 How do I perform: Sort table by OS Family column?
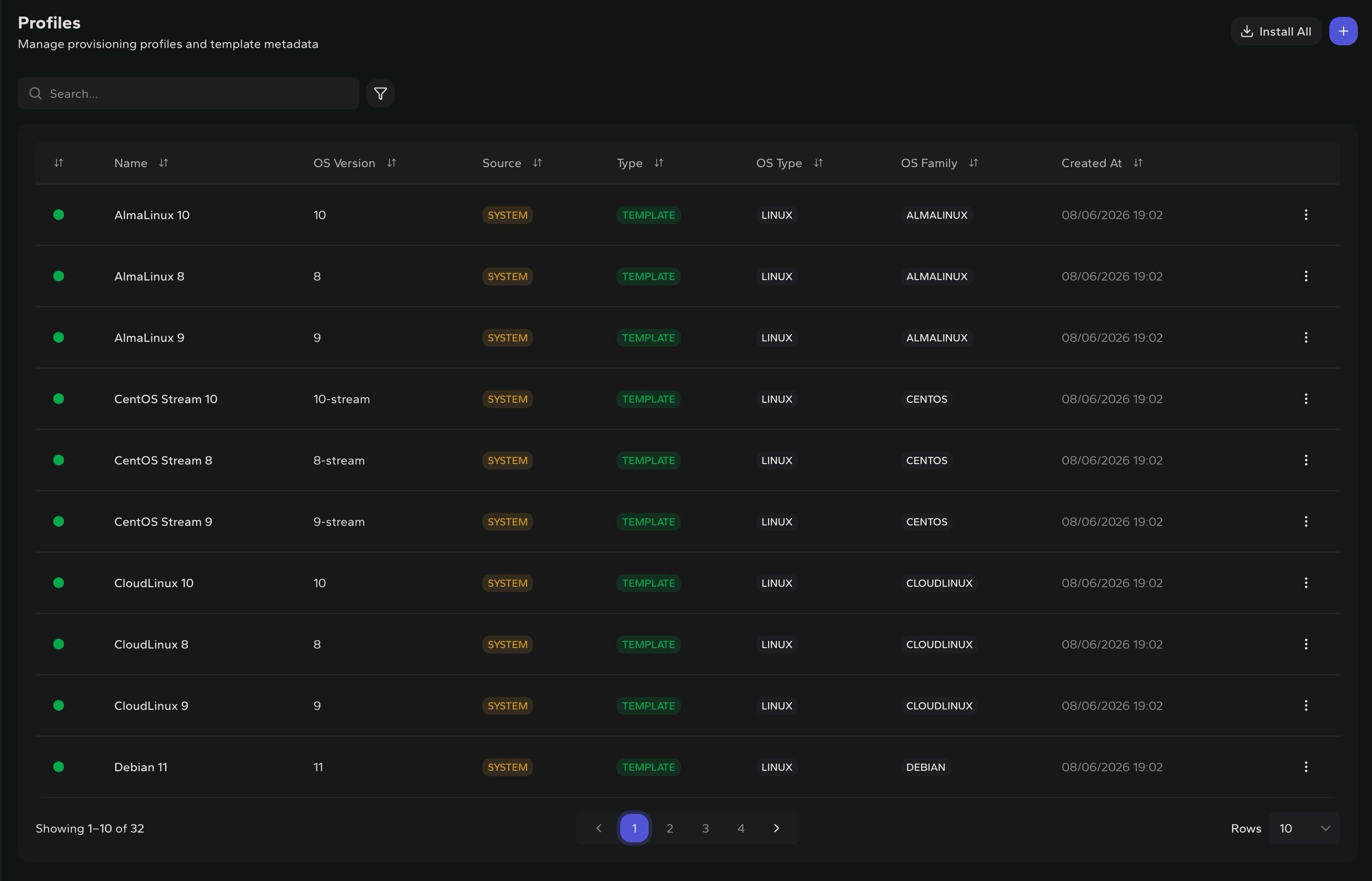[973, 163]
